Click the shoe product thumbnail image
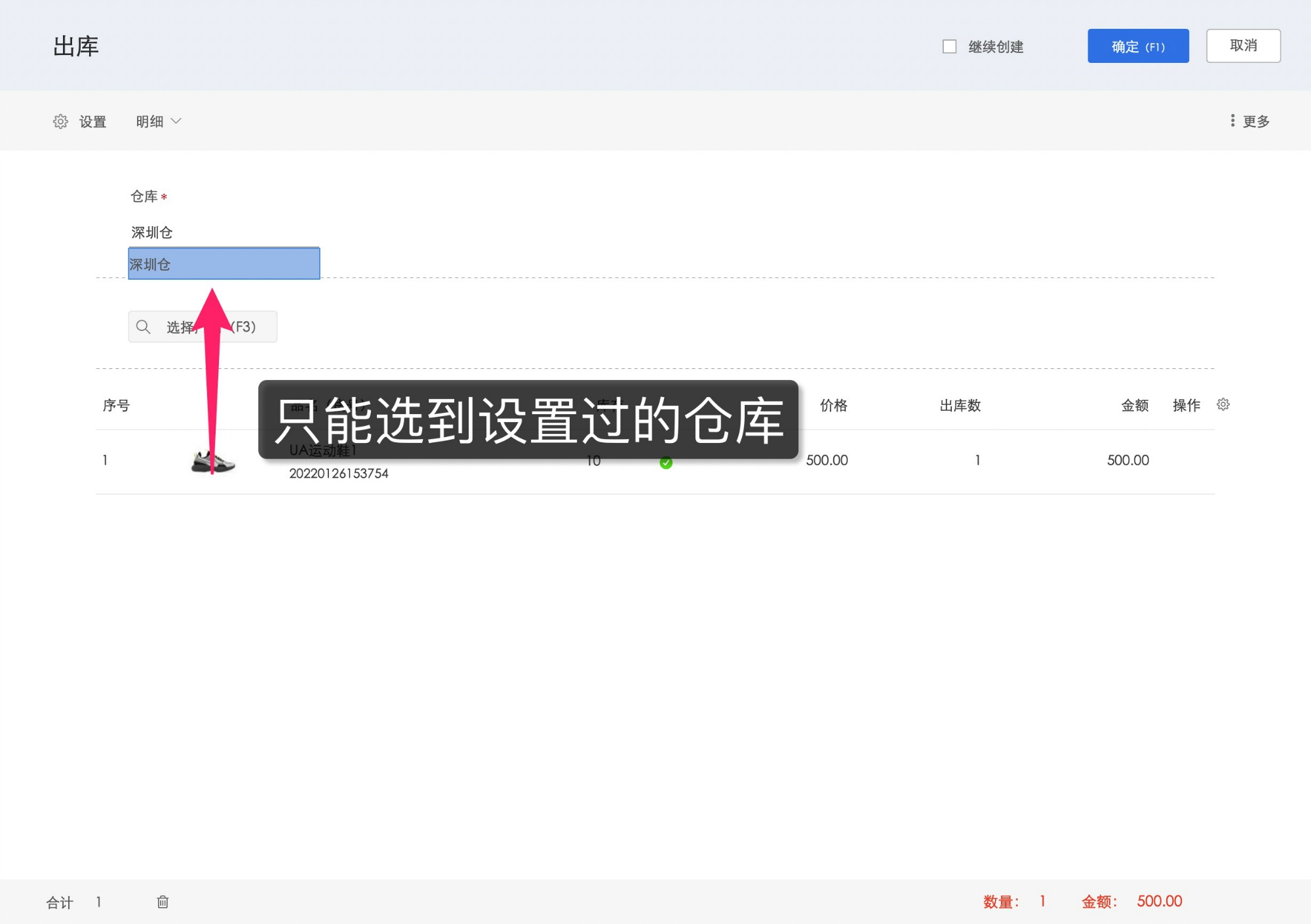This screenshot has height=924, width=1311. (213, 459)
